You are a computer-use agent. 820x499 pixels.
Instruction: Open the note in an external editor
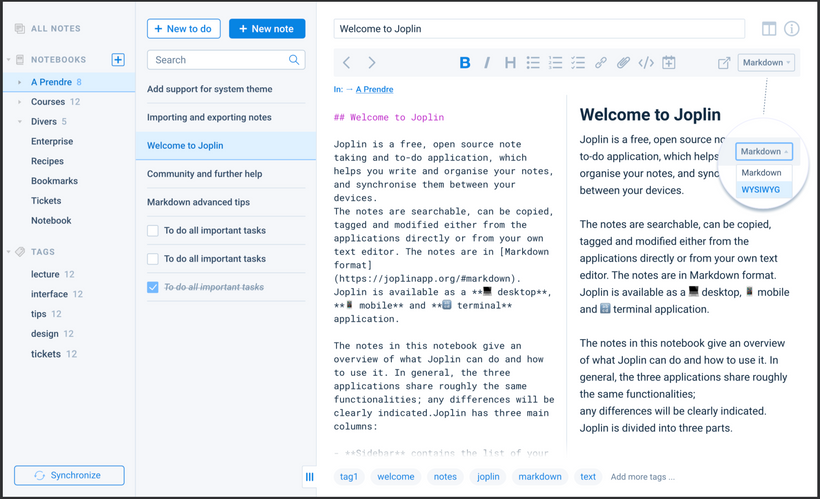click(724, 63)
